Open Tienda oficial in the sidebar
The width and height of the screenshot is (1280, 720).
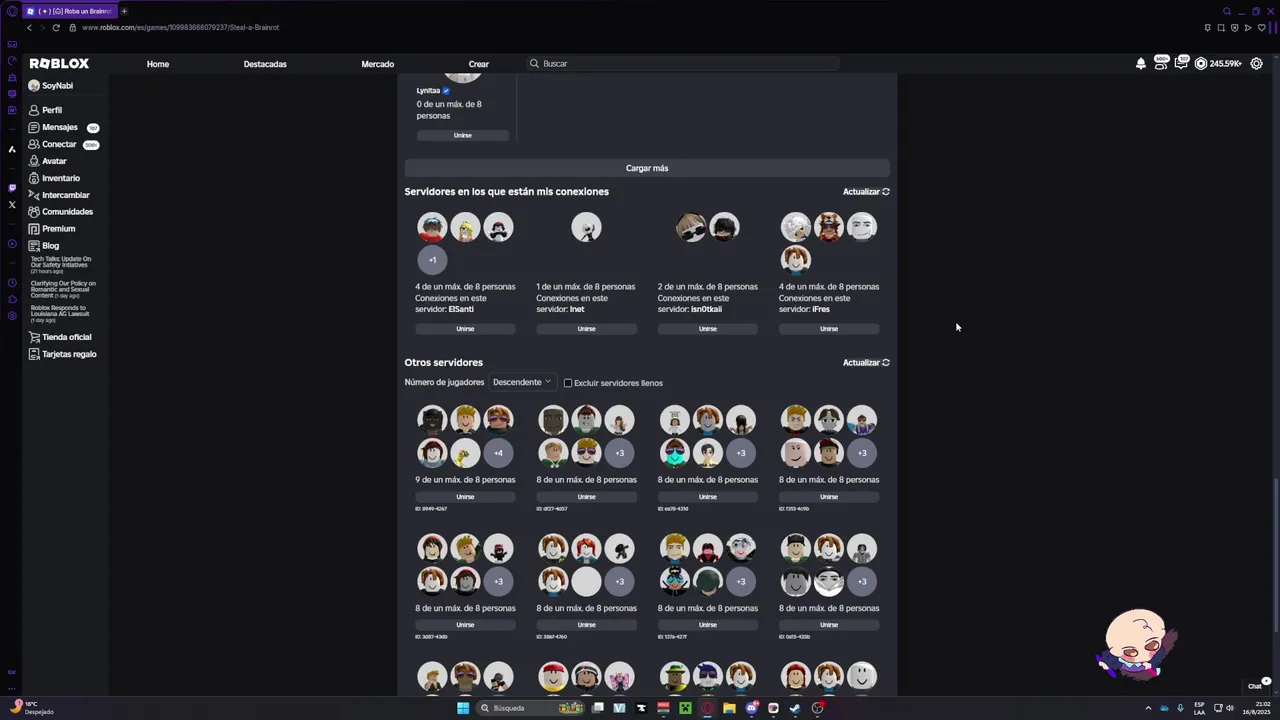click(x=66, y=337)
